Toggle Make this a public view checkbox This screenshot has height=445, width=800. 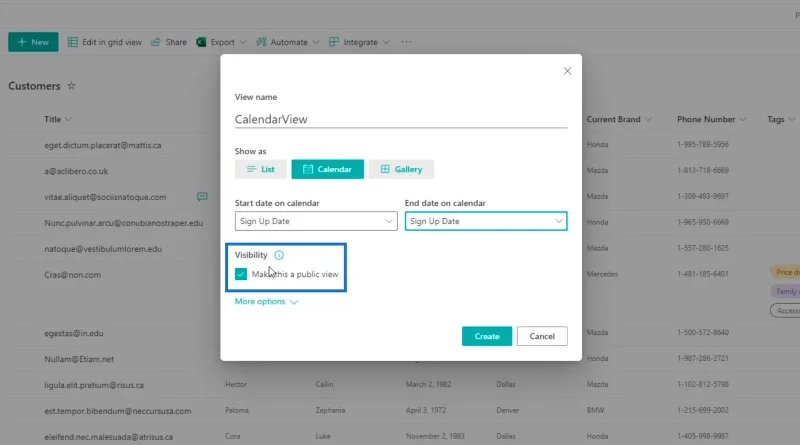point(241,274)
